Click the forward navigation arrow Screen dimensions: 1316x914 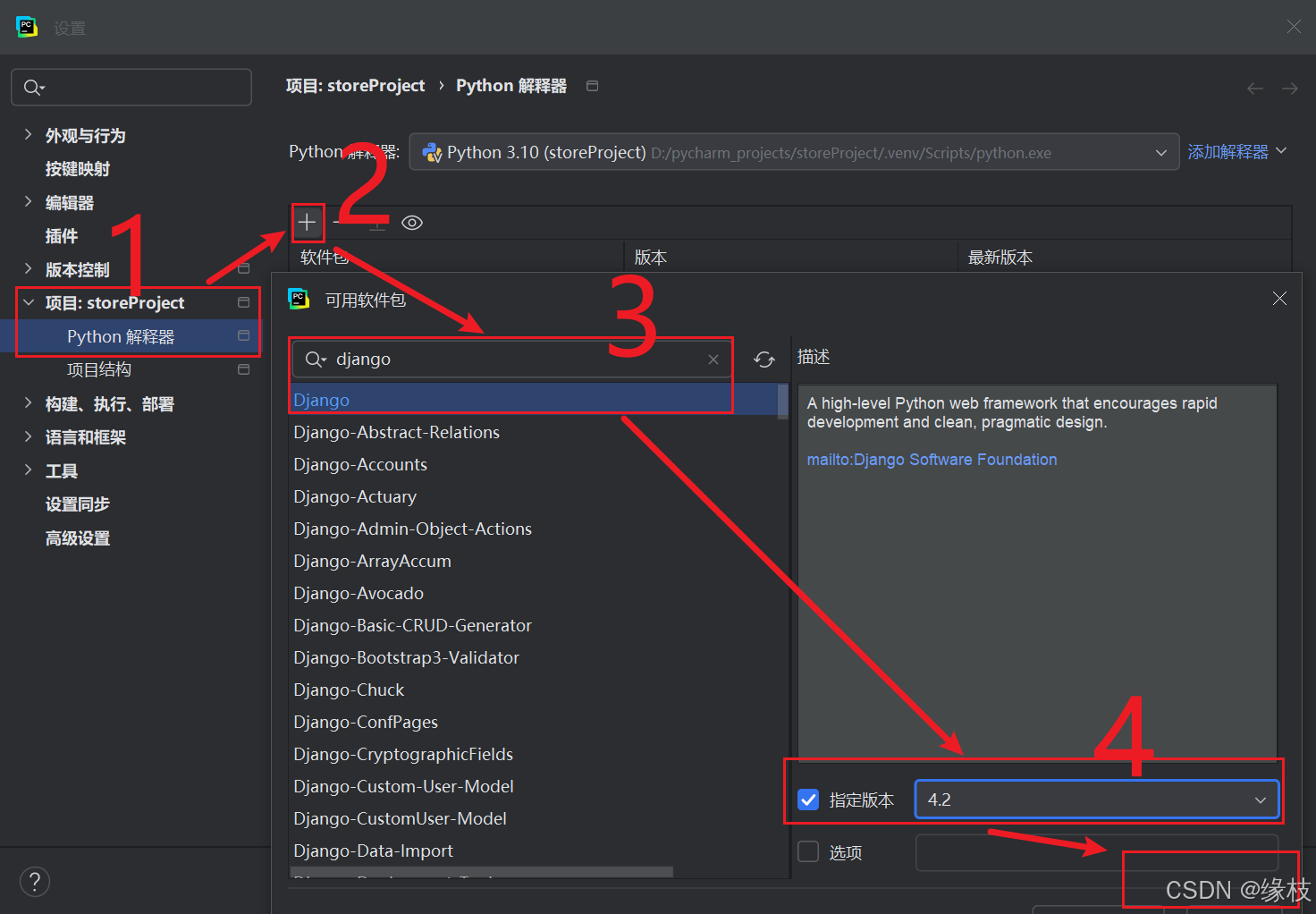[x=1289, y=87]
